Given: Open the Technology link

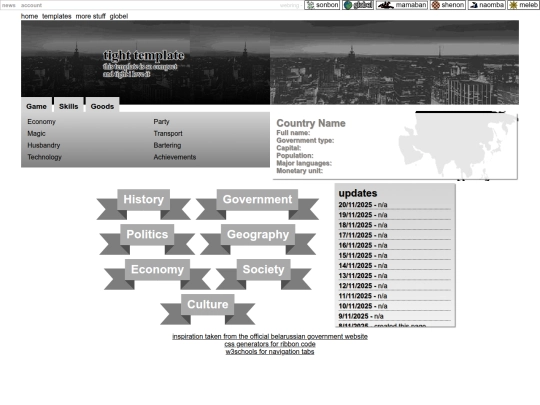Looking at the screenshot, I should click(x=44, y=157).
